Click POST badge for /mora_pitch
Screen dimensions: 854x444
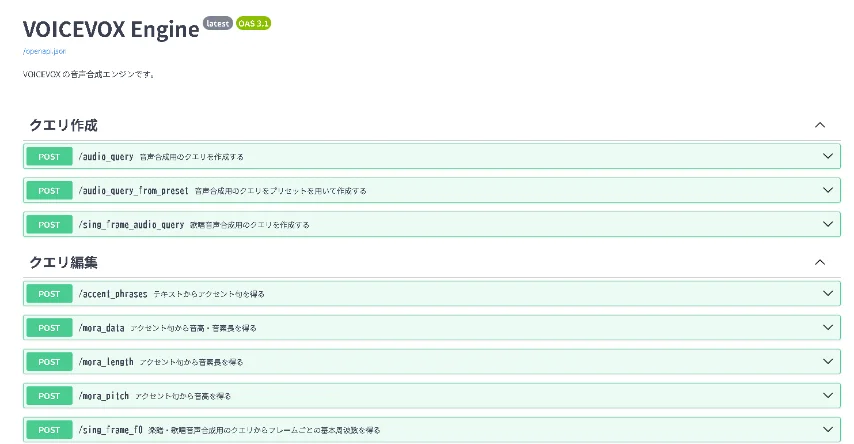click(49, 396)
